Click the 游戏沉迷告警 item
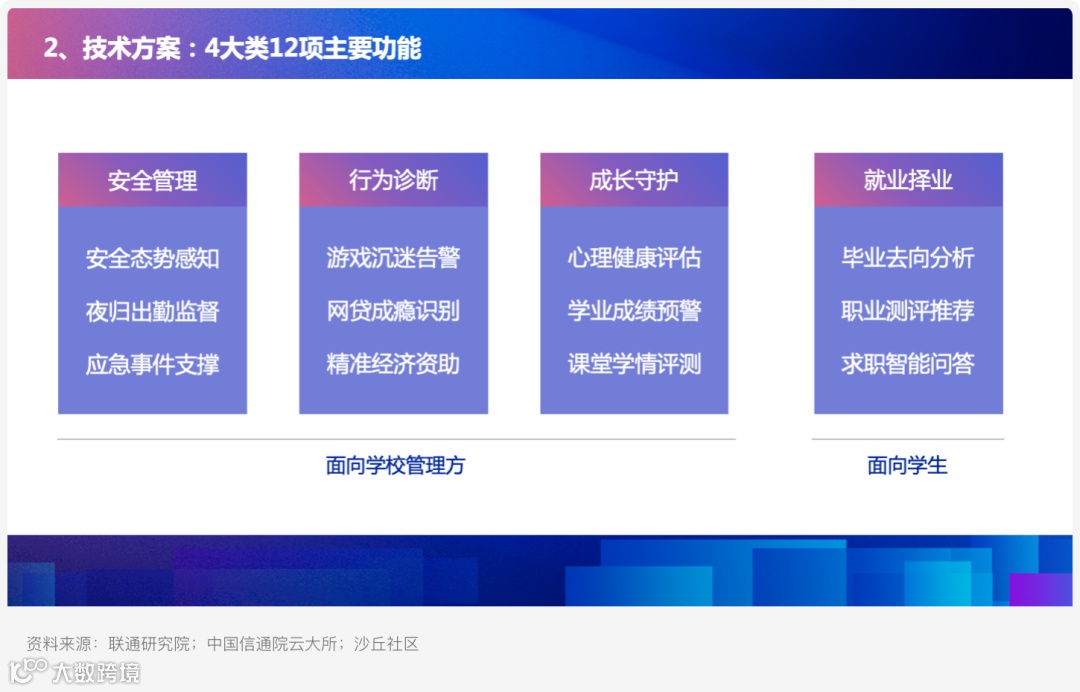This screenshot has width=1080, height=692. 393,258
